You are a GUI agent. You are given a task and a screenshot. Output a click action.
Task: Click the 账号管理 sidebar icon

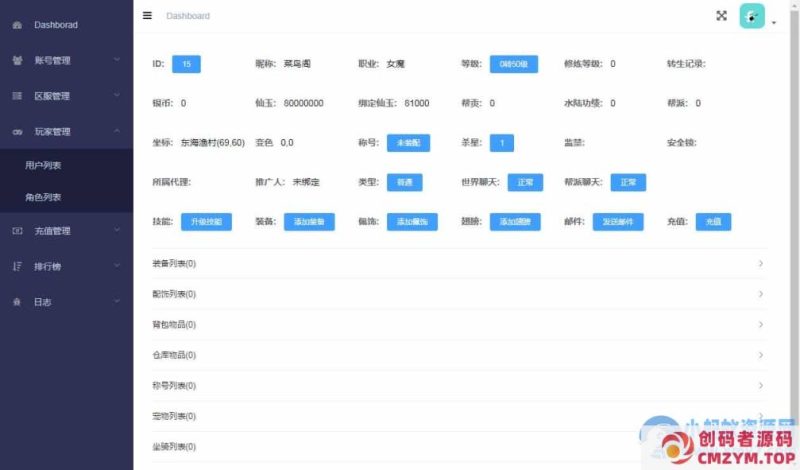[17, 60]
